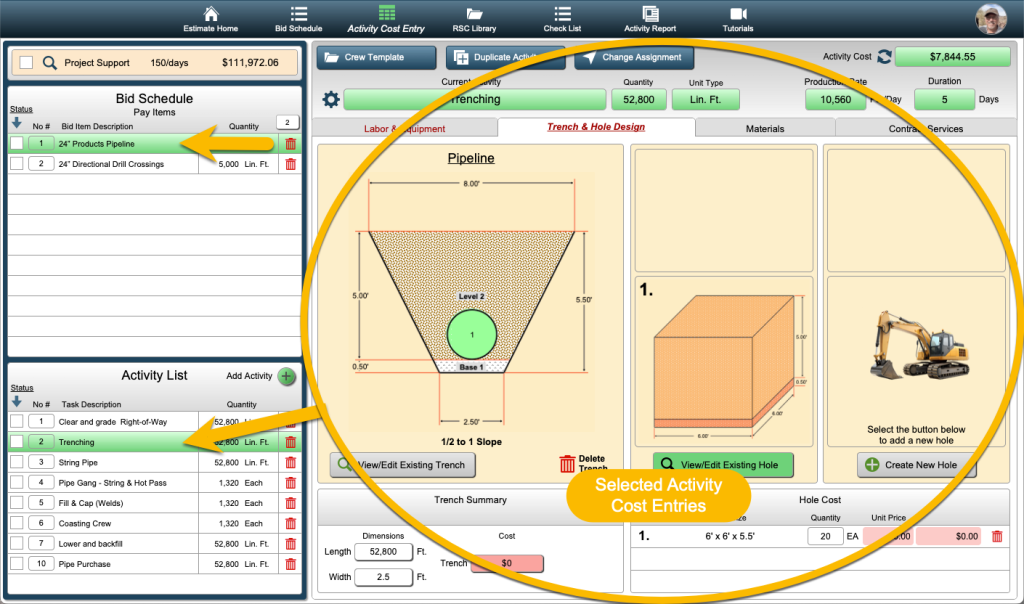Click the Production Rate 10,560 field
This screenshot has height=604, width=1024.
(x=836, y=99)
